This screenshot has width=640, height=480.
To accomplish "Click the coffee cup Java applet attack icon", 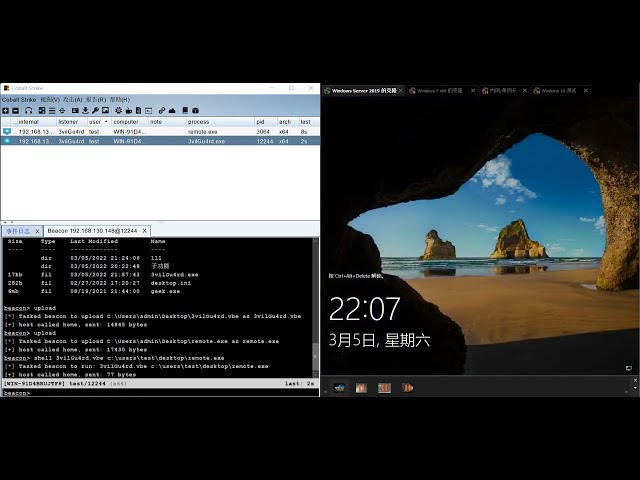I will pyautogui.click(x=129, y=111).
